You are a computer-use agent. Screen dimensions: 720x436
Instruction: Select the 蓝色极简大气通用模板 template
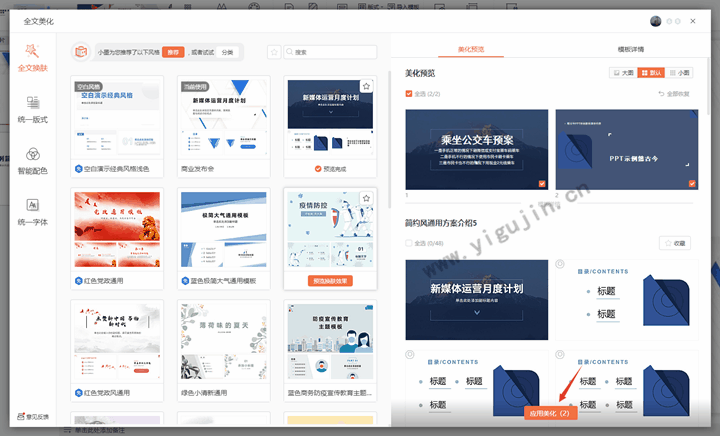pos(224,239)
